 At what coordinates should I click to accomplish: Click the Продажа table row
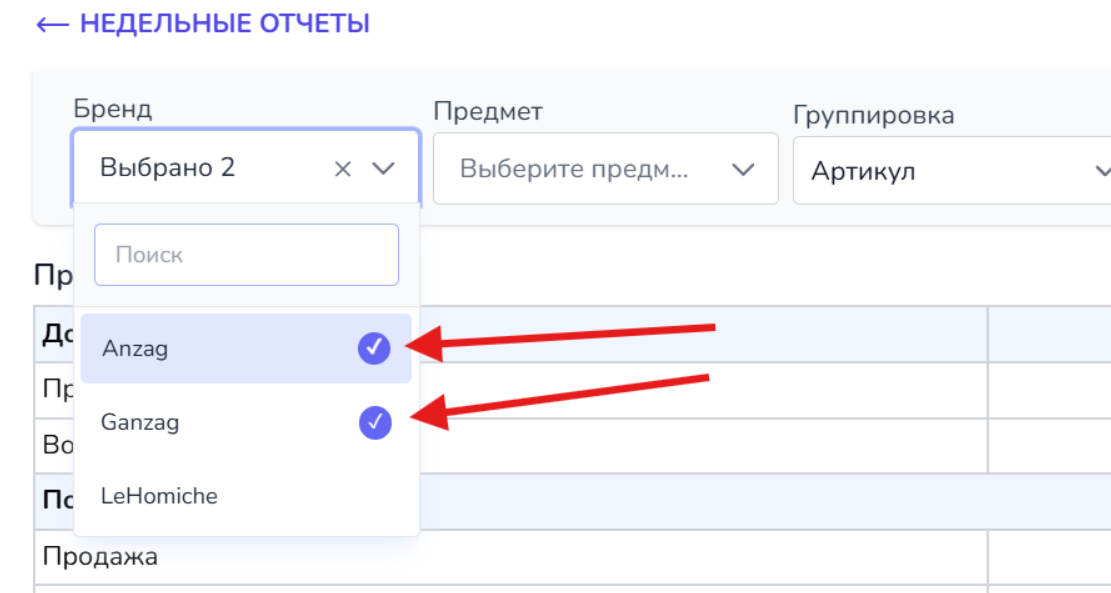point(100,557)
